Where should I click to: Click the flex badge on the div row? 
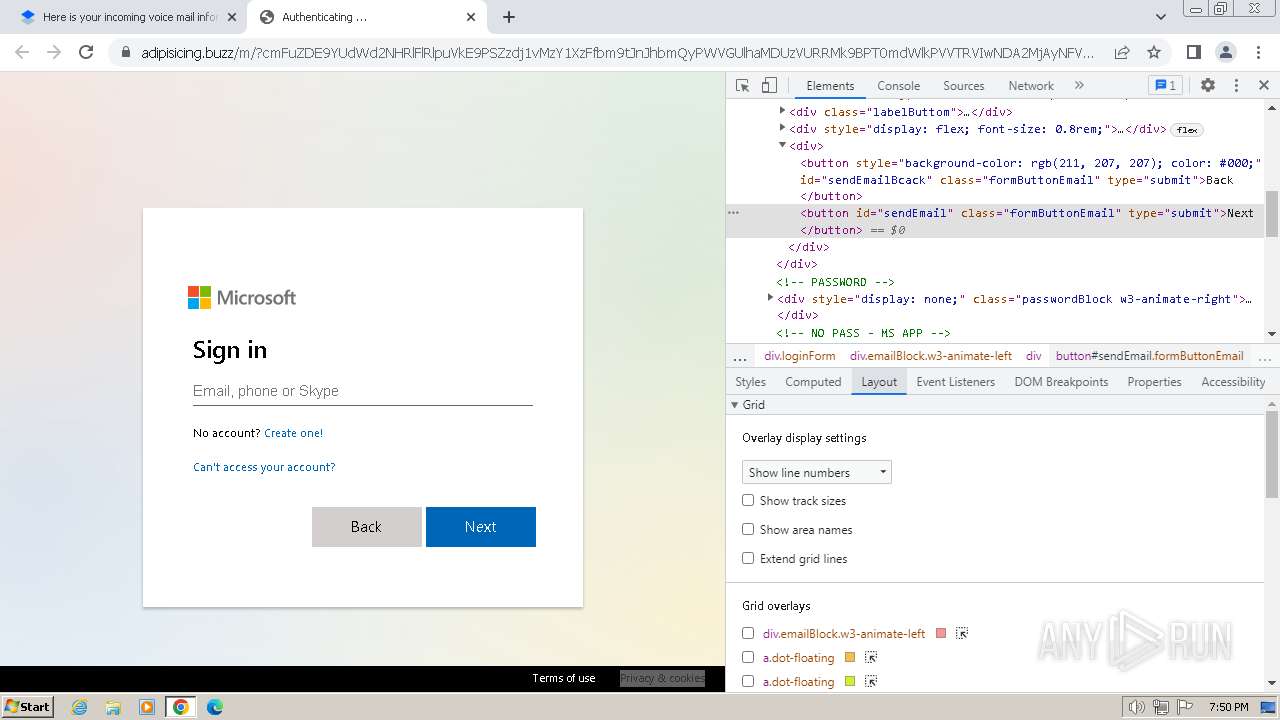click(1187, 130)
